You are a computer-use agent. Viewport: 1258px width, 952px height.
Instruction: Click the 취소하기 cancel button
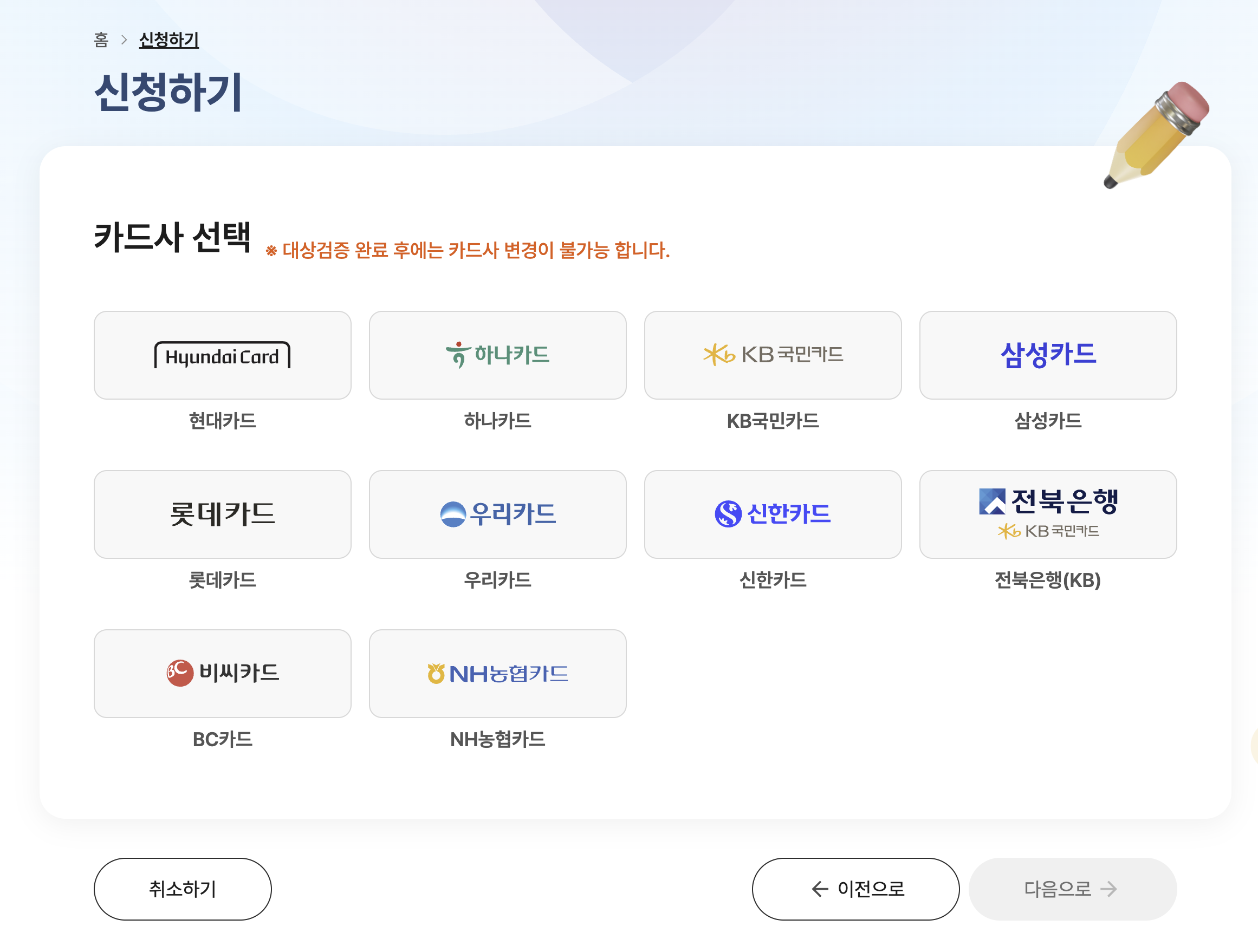coord(183,889)
